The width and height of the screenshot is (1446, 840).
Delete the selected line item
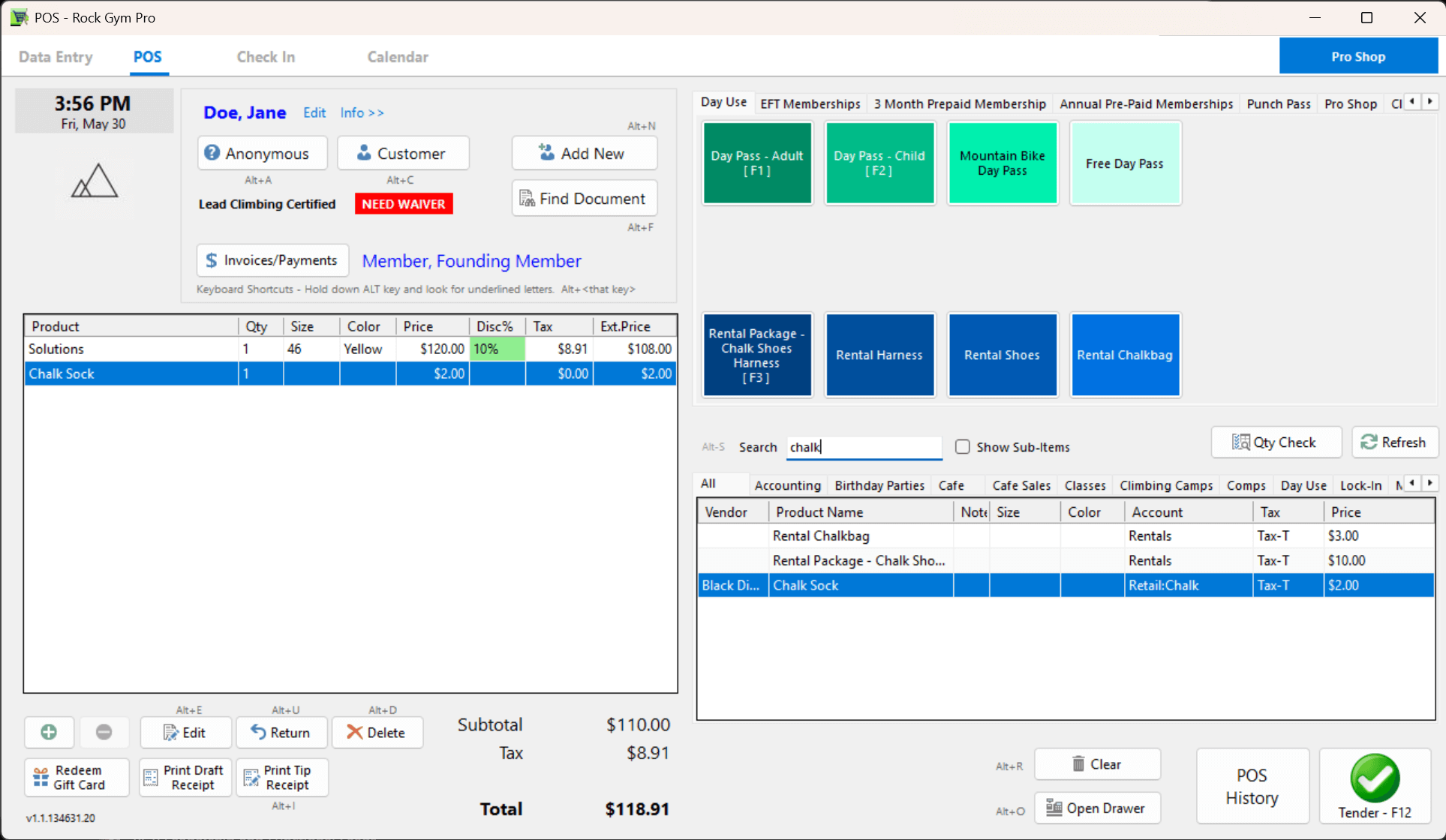click(377, 733)
